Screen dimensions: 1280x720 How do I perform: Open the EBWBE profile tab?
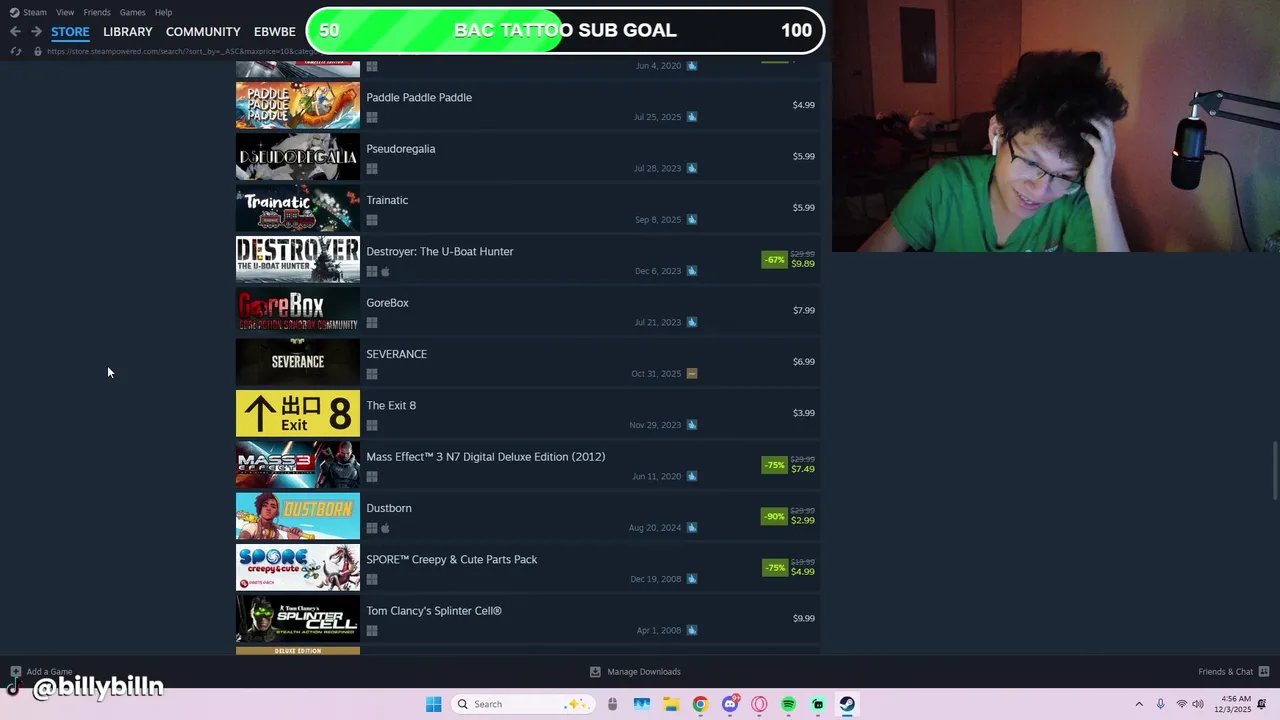pos(275,32)
